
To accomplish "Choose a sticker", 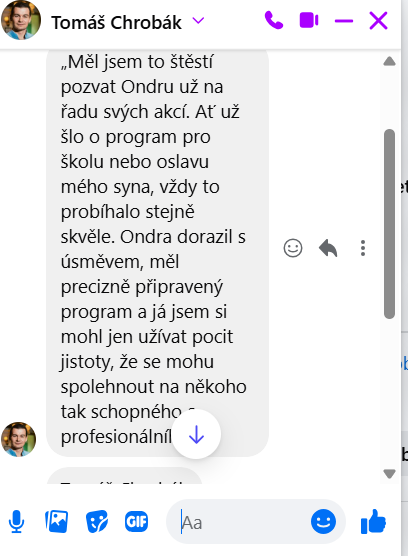I will [96, 521].
